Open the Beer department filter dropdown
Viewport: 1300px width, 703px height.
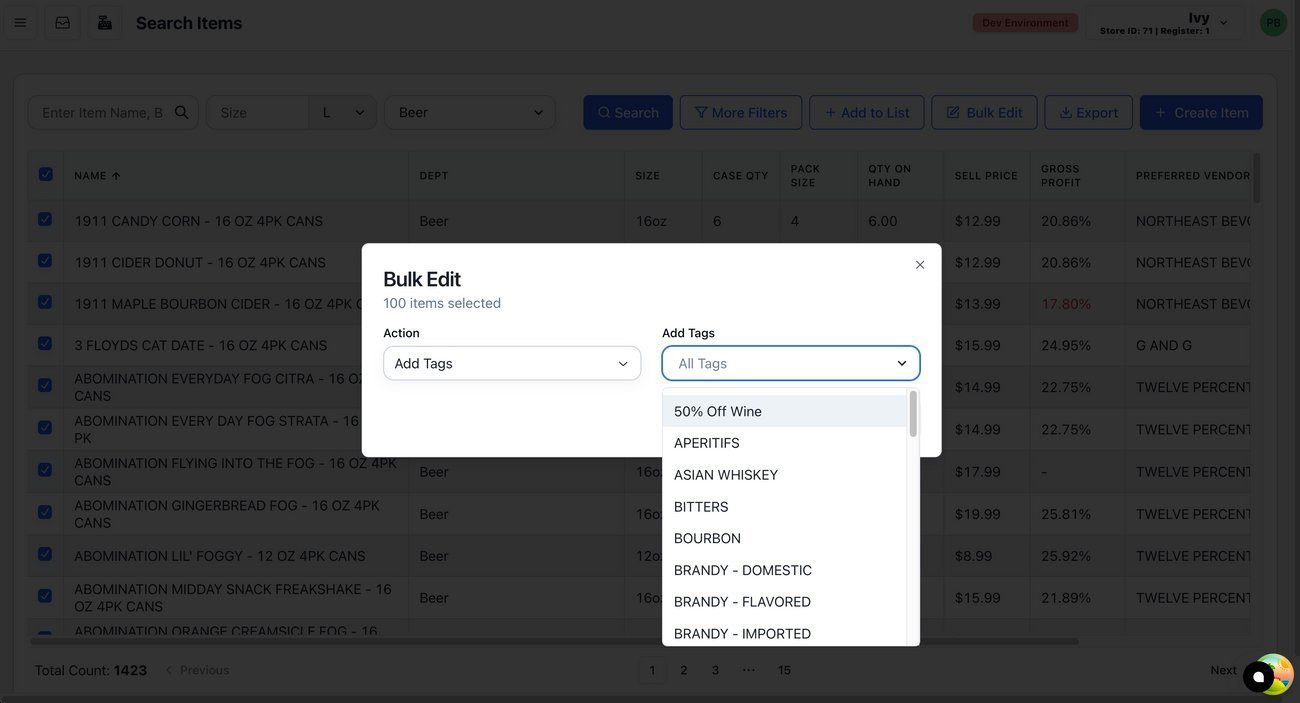(x=470, y=113)
